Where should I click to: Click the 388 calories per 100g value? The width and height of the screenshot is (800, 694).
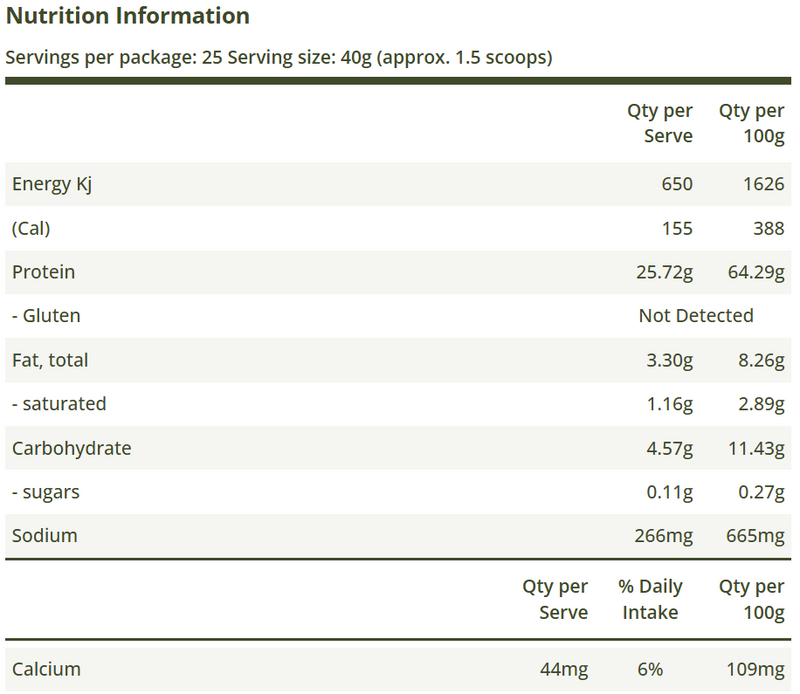768,228
